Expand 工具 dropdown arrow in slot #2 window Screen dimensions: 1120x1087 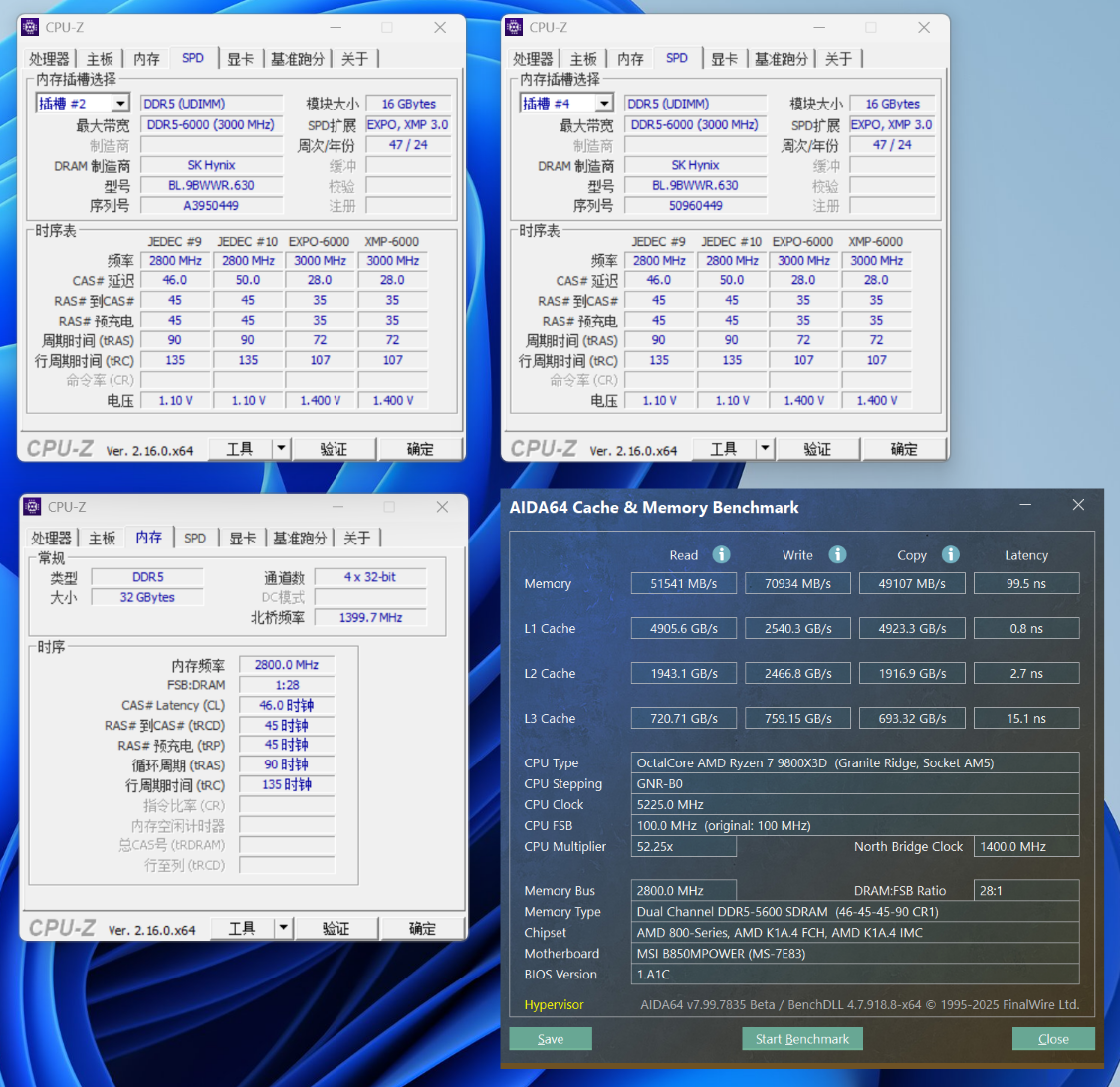click(282, 449)
